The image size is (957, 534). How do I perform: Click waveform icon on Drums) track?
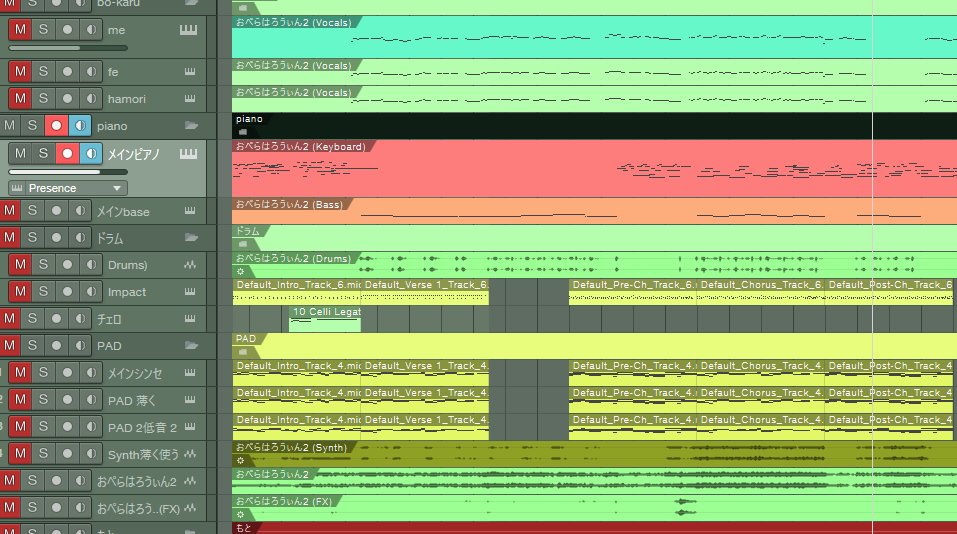(x=190, y=264)
